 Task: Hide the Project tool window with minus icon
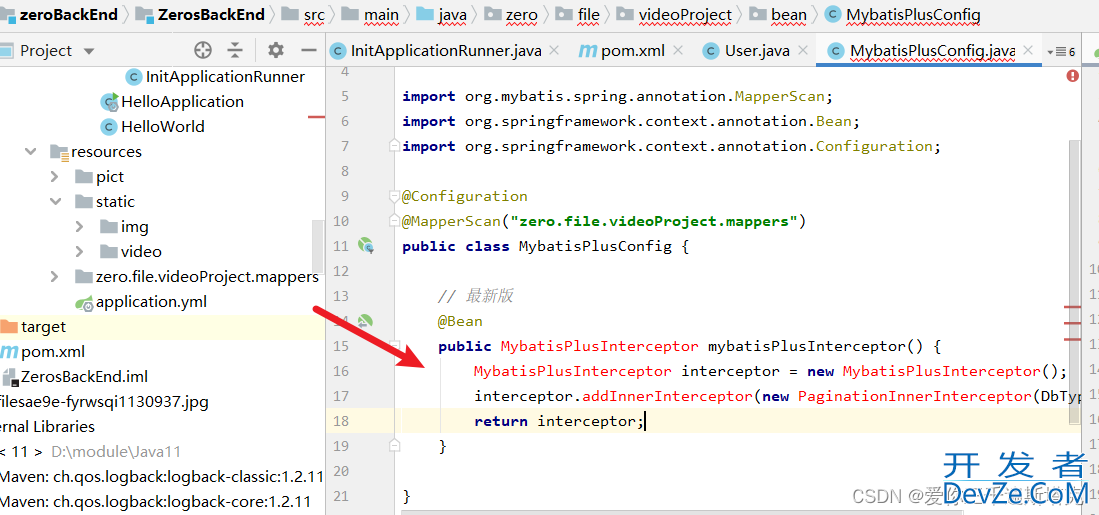click(x=309, y=50)
